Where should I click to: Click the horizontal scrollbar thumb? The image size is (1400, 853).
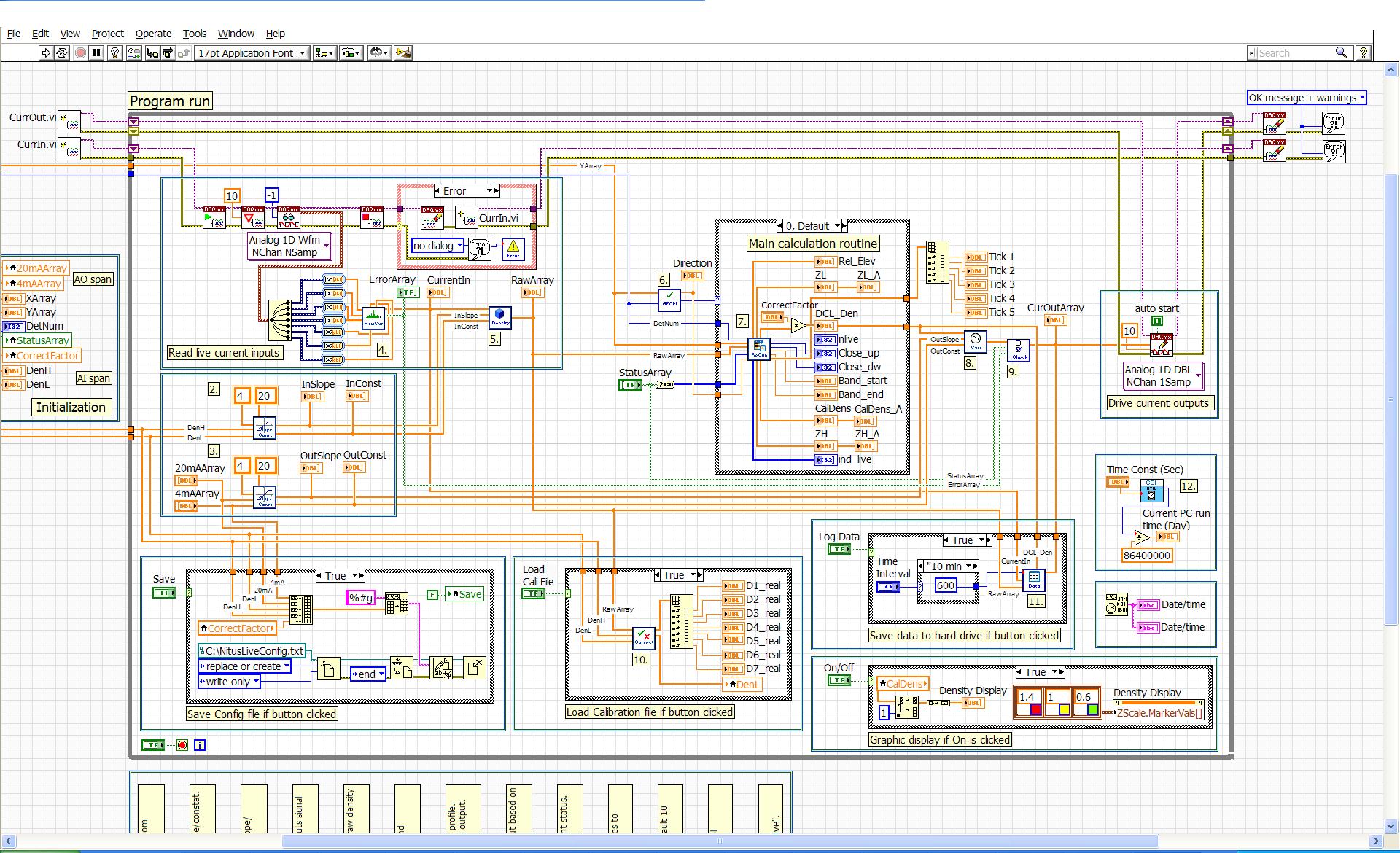[x=720, y=841]
